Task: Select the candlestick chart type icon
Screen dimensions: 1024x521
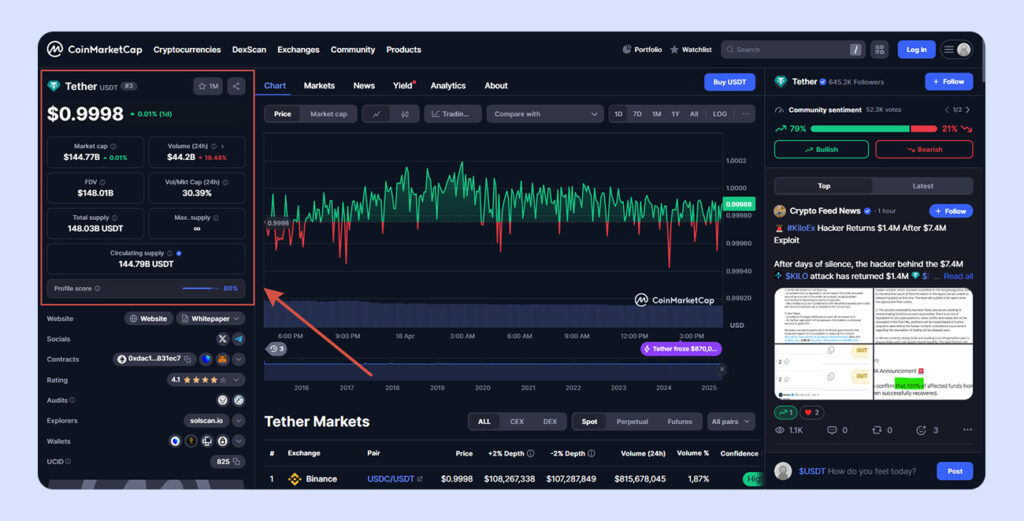Action: click(x=405, y=114)
